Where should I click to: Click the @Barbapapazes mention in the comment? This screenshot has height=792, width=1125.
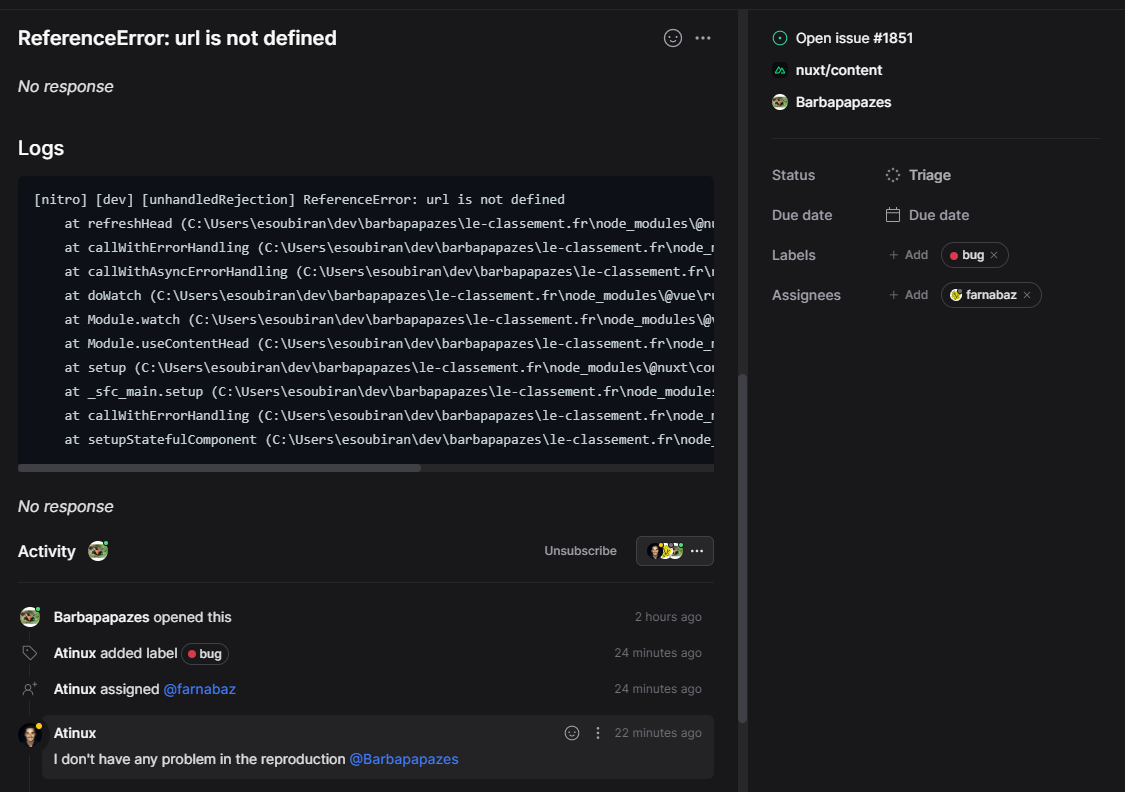pyautogui.click(x=403, y=759)
